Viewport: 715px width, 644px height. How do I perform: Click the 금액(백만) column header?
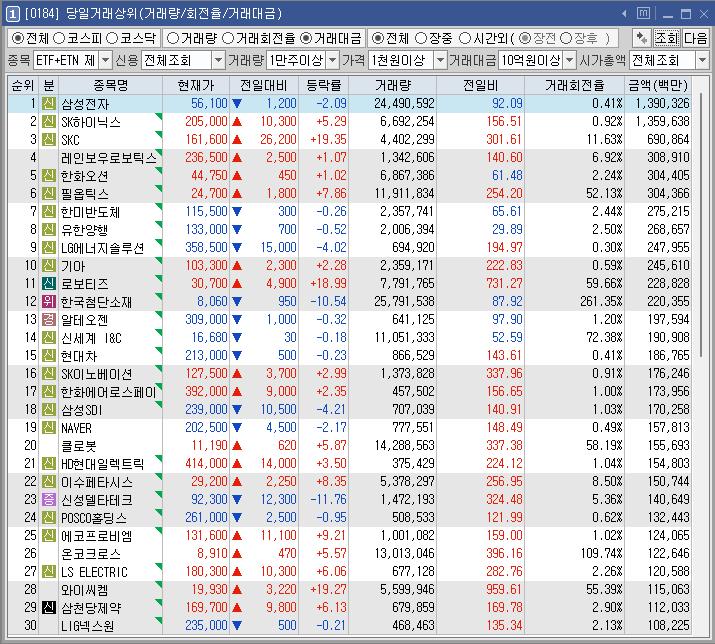(658, 85)
